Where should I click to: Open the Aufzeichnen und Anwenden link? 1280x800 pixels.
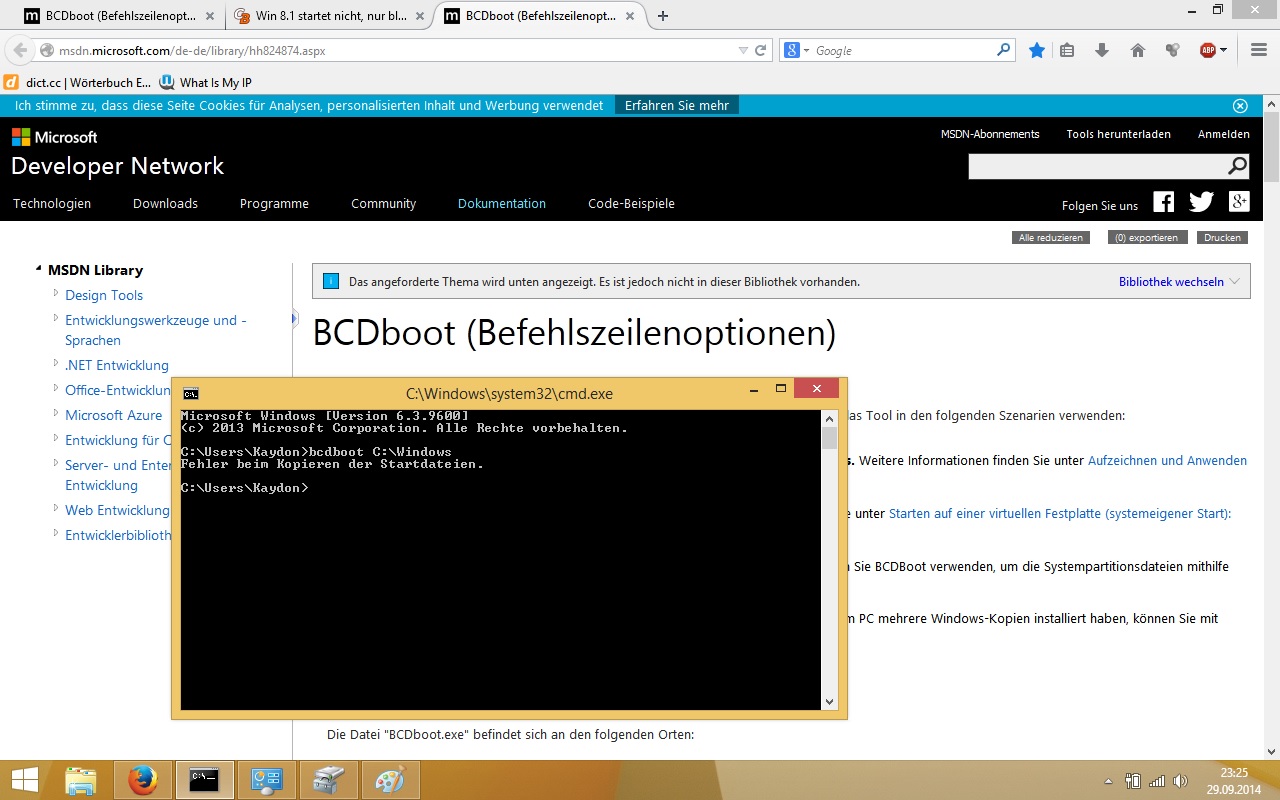click(1167, 461)
